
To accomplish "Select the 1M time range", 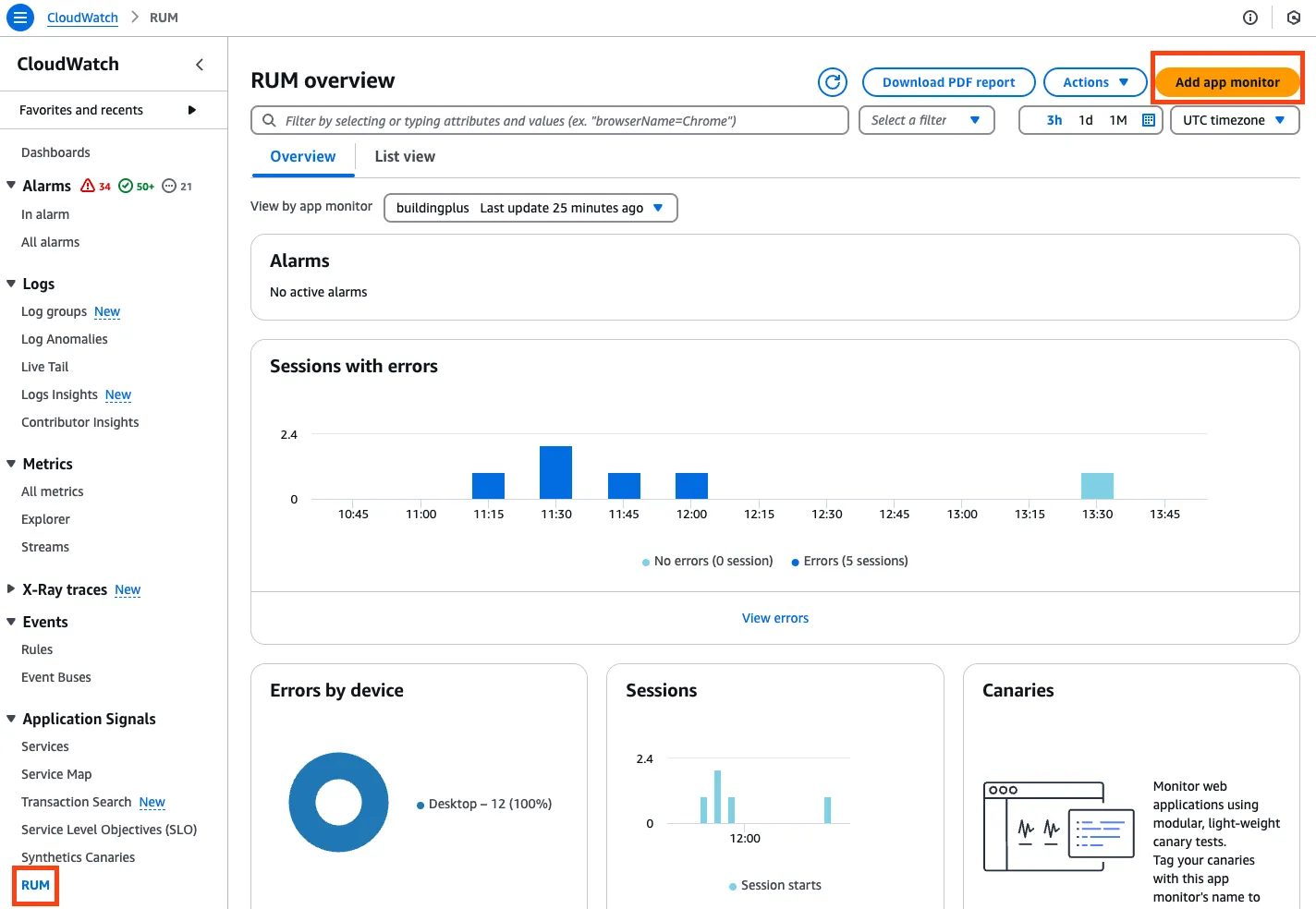I will [x=1118, y=120].
